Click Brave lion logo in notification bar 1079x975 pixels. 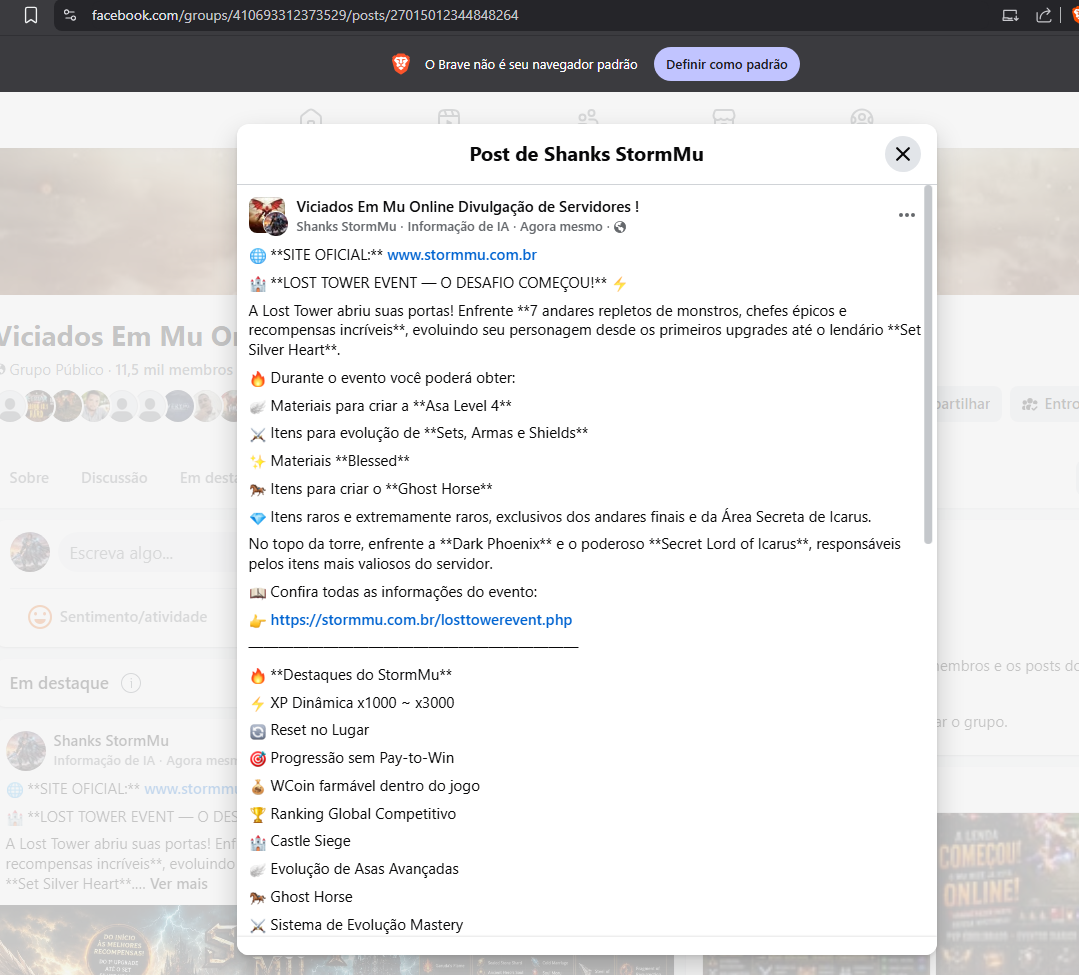(x=401, y=64)
